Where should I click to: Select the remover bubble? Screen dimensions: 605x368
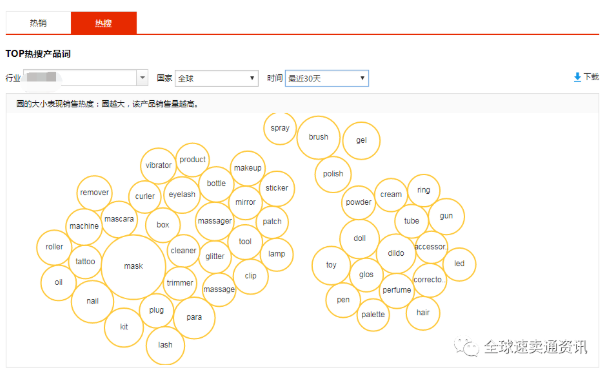tap(95, 192)
